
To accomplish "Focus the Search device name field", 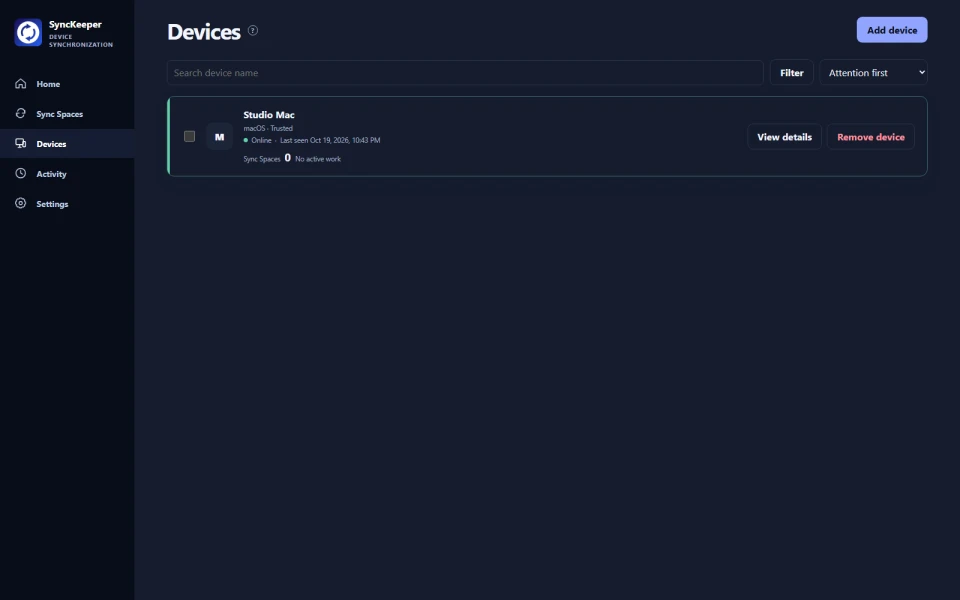I will pyautogui.click(x=465, y=72).
